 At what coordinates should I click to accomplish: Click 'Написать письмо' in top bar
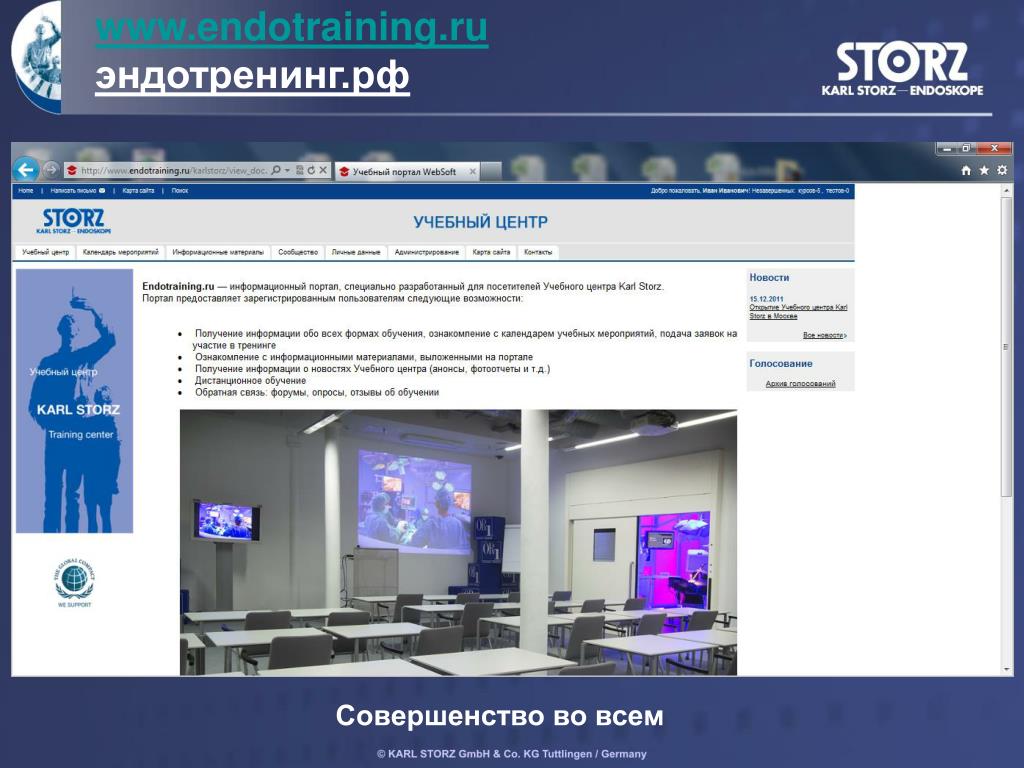[76, 190]
